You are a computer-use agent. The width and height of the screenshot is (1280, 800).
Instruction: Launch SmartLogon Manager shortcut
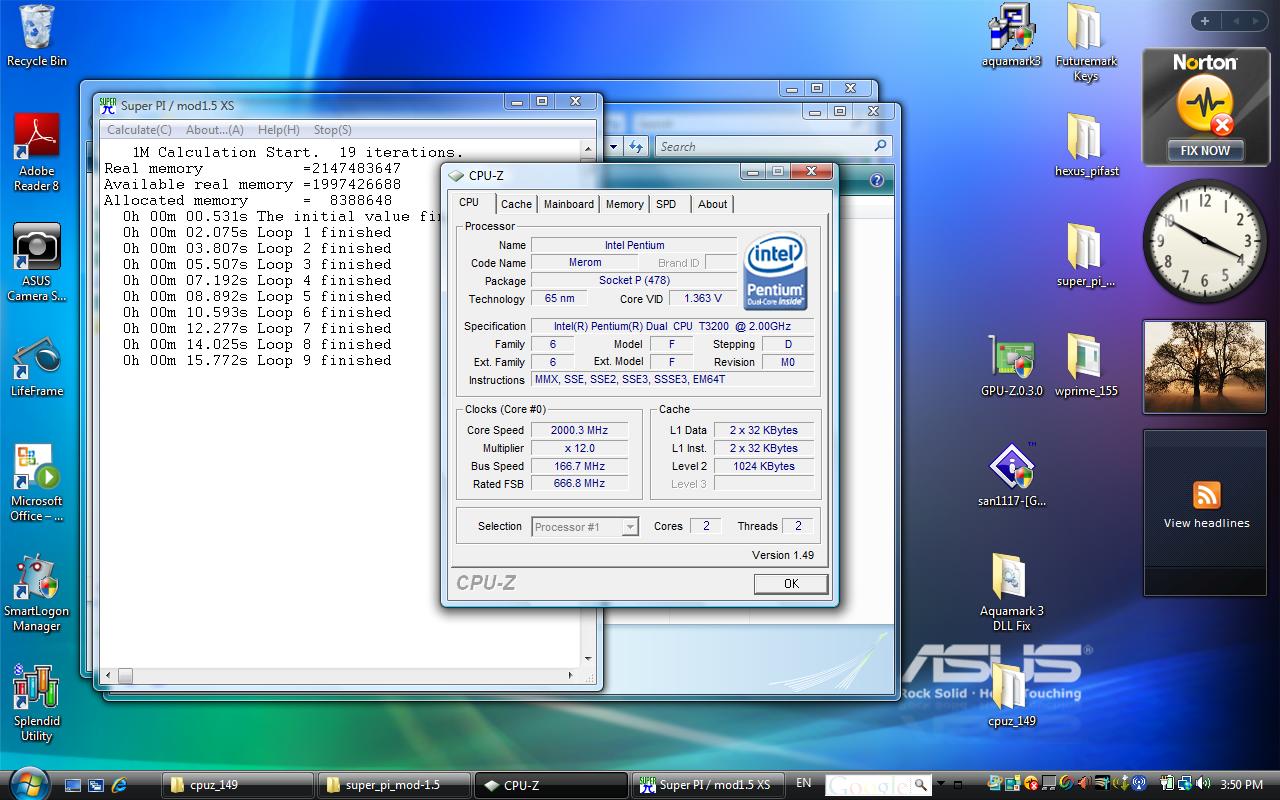coord(36,592)
